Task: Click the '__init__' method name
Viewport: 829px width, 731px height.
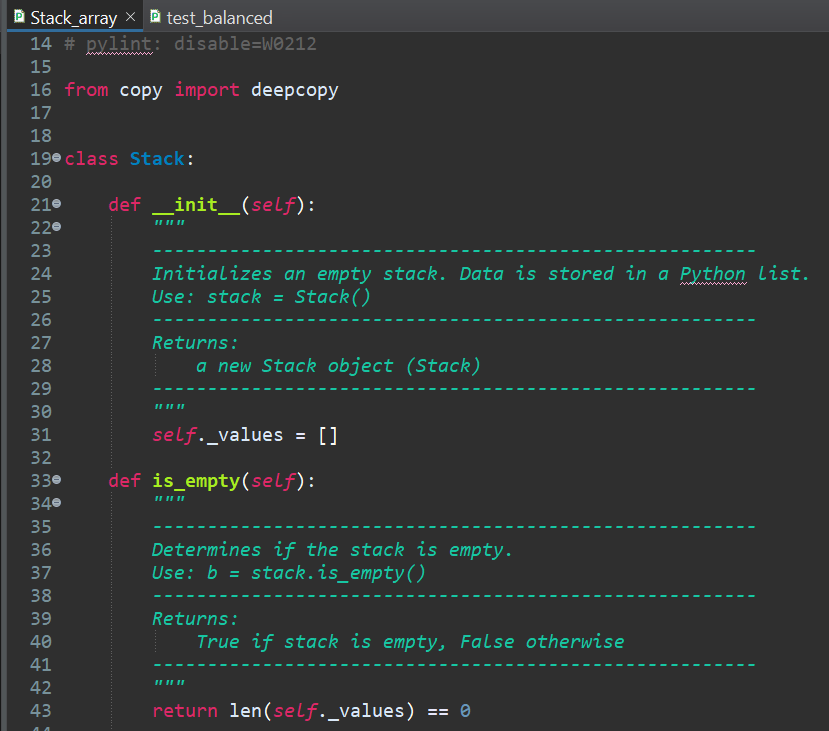Action: click(x=196, y=205)
